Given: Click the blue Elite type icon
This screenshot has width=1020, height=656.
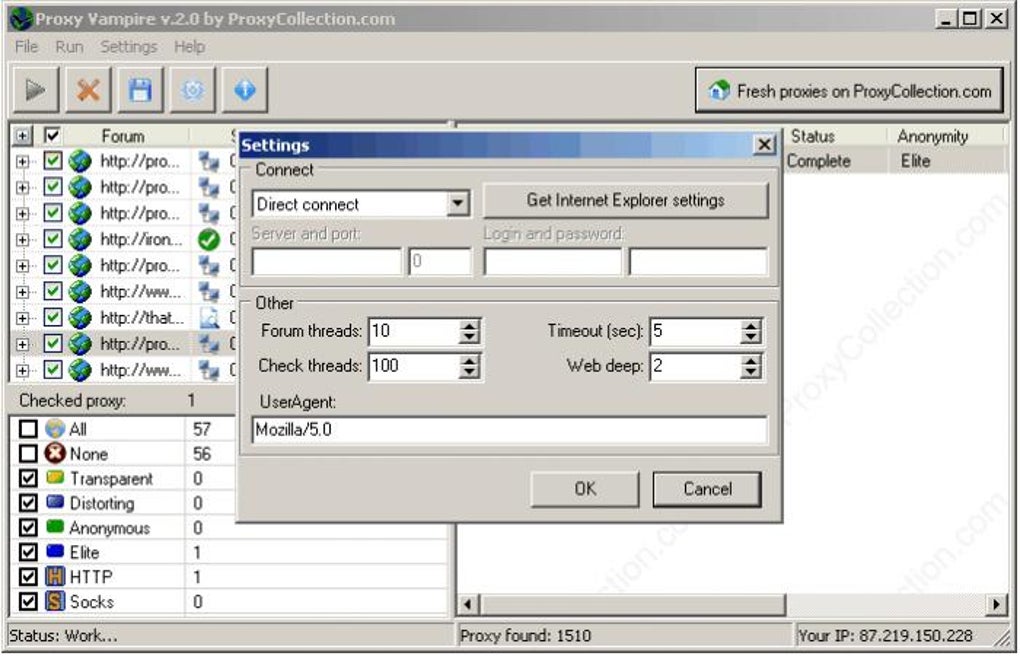Looking at the screenshot, I should 55,551.
